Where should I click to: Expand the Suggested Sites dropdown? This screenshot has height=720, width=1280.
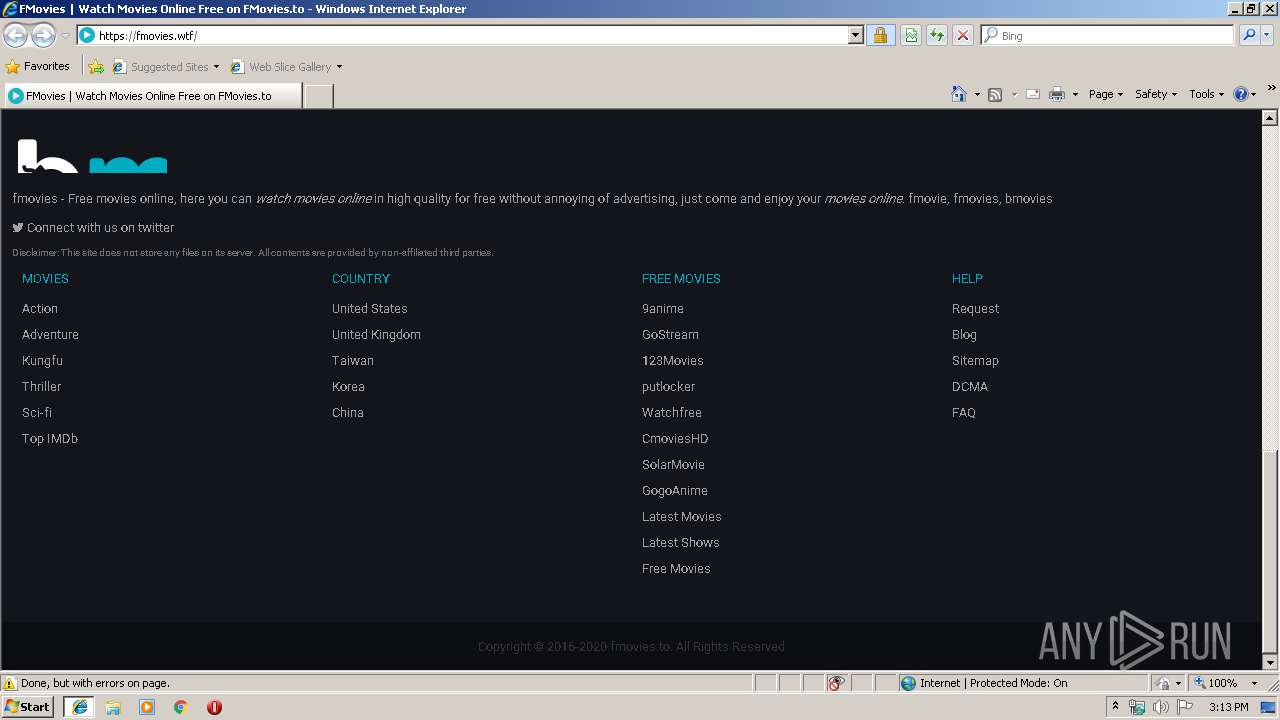coord(216,67)
